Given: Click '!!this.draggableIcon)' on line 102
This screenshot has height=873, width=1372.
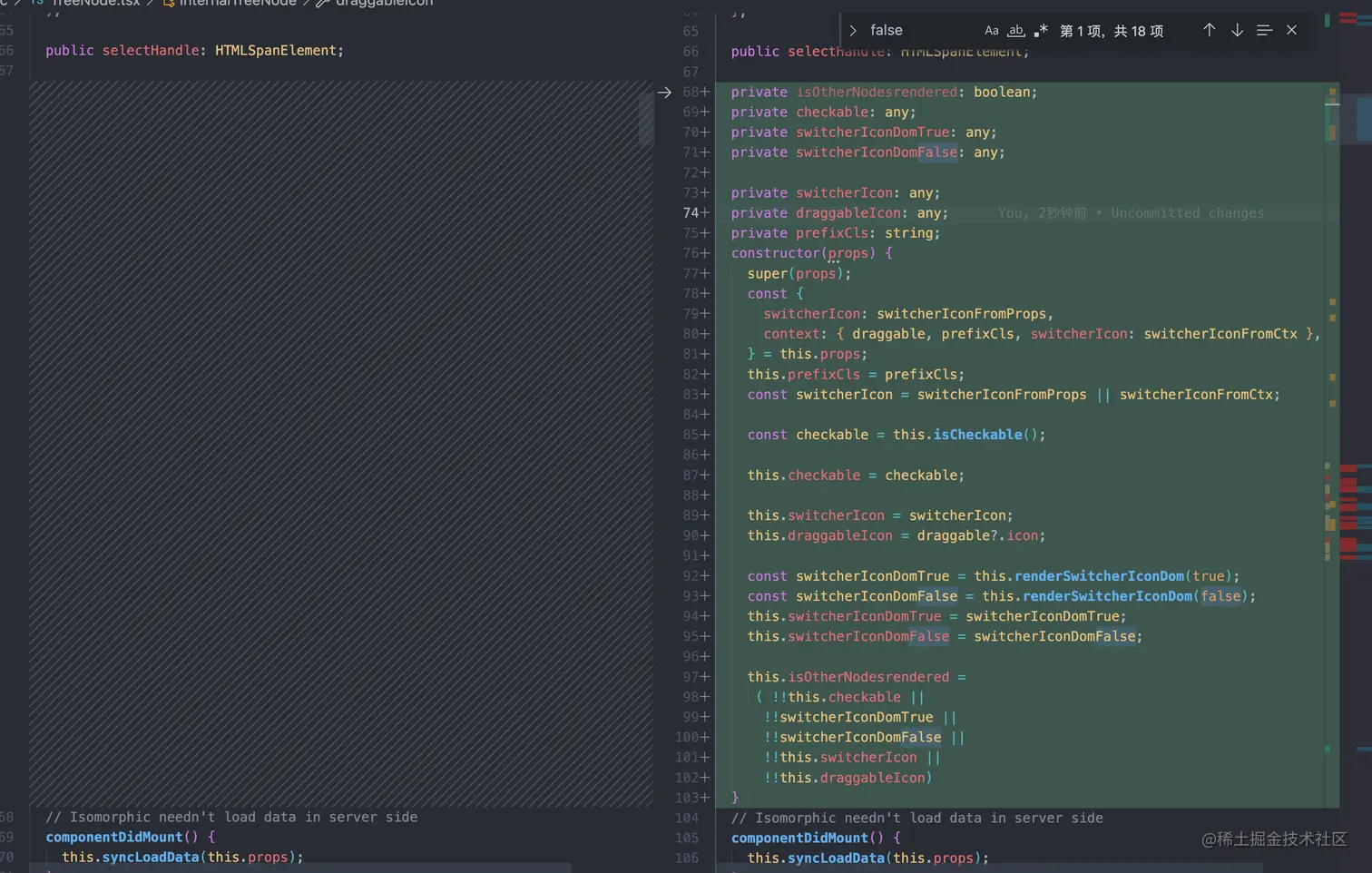Looking at the screenshot, I should pyautogui.click(x=848, y=778).
